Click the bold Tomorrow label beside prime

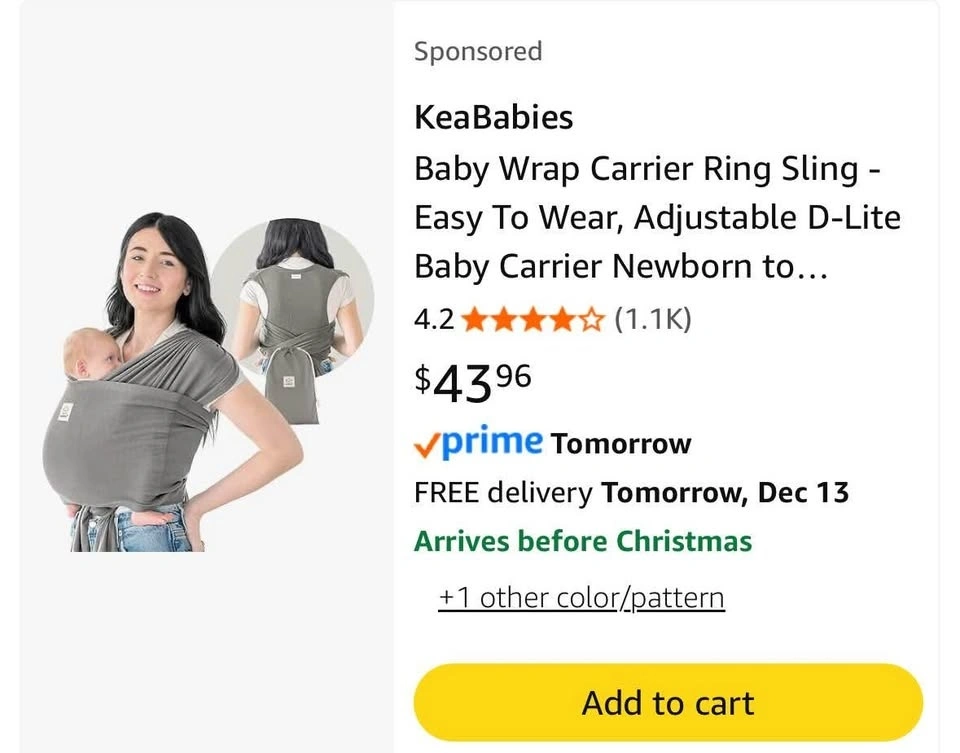[620, 443]
